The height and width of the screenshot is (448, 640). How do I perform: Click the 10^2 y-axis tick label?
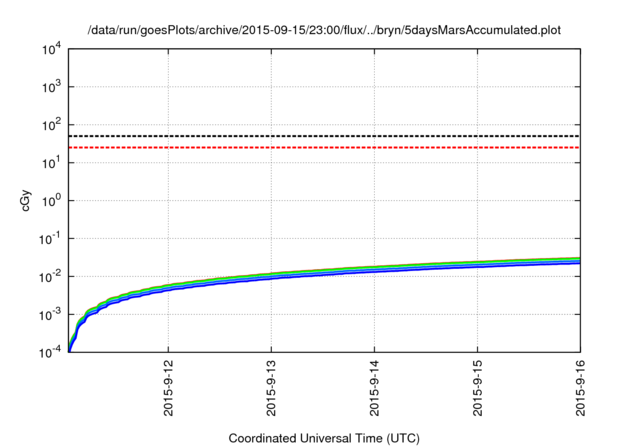(x=51, y=125)
